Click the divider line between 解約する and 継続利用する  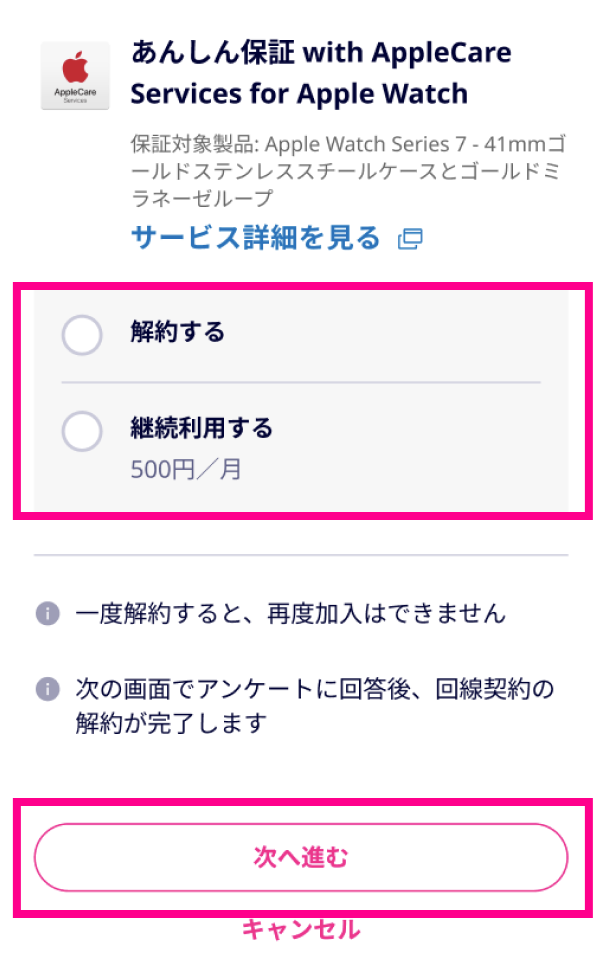[301, 383]
